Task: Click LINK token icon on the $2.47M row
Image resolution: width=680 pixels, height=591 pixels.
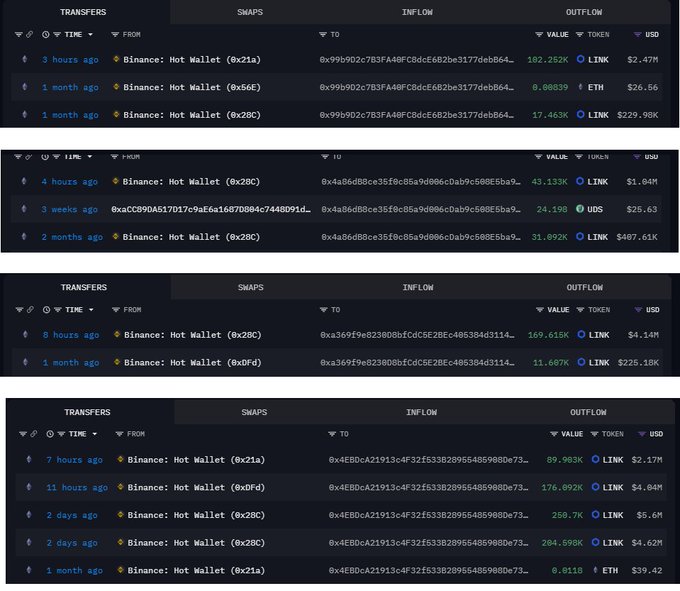Action: click(580, 59)
